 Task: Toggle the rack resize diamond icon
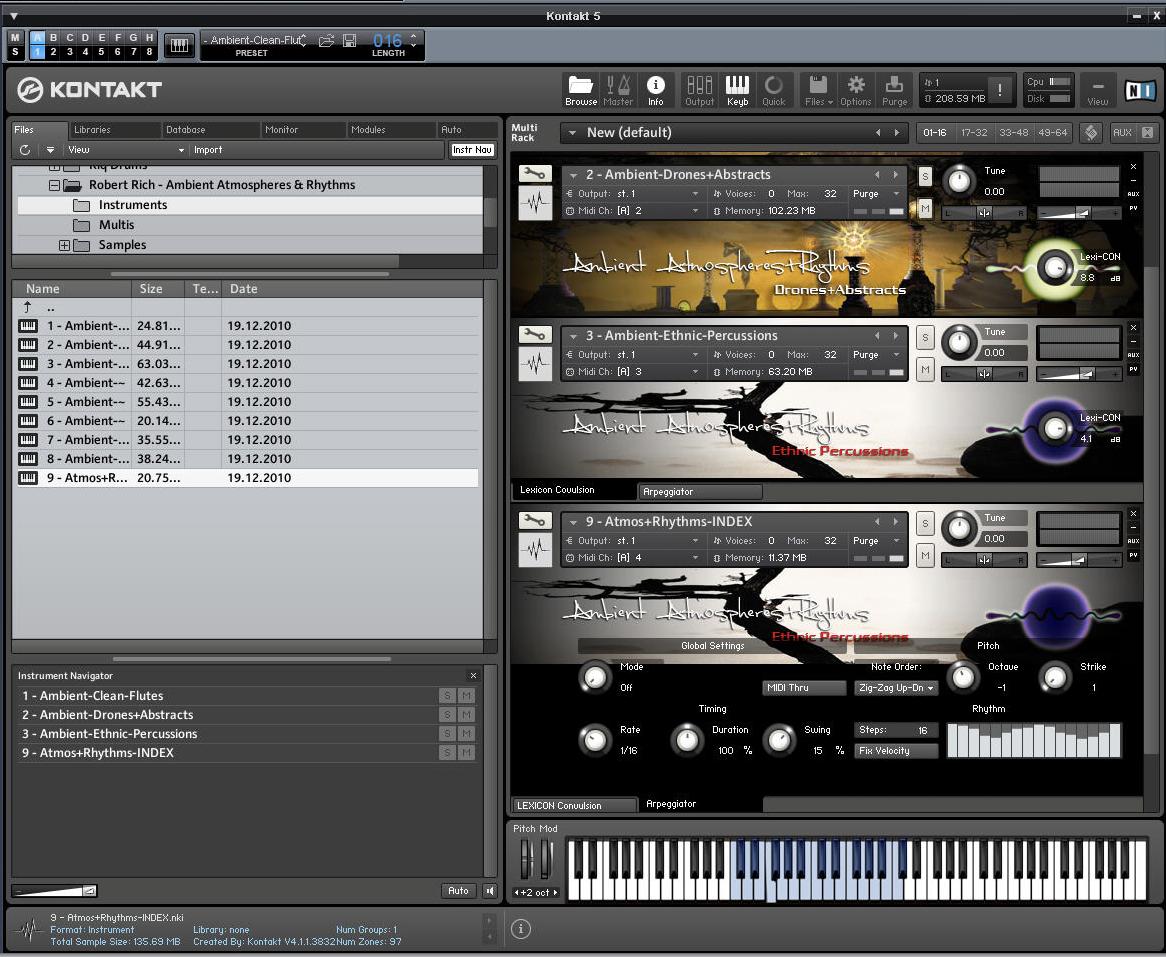(x=1091, y=132)
